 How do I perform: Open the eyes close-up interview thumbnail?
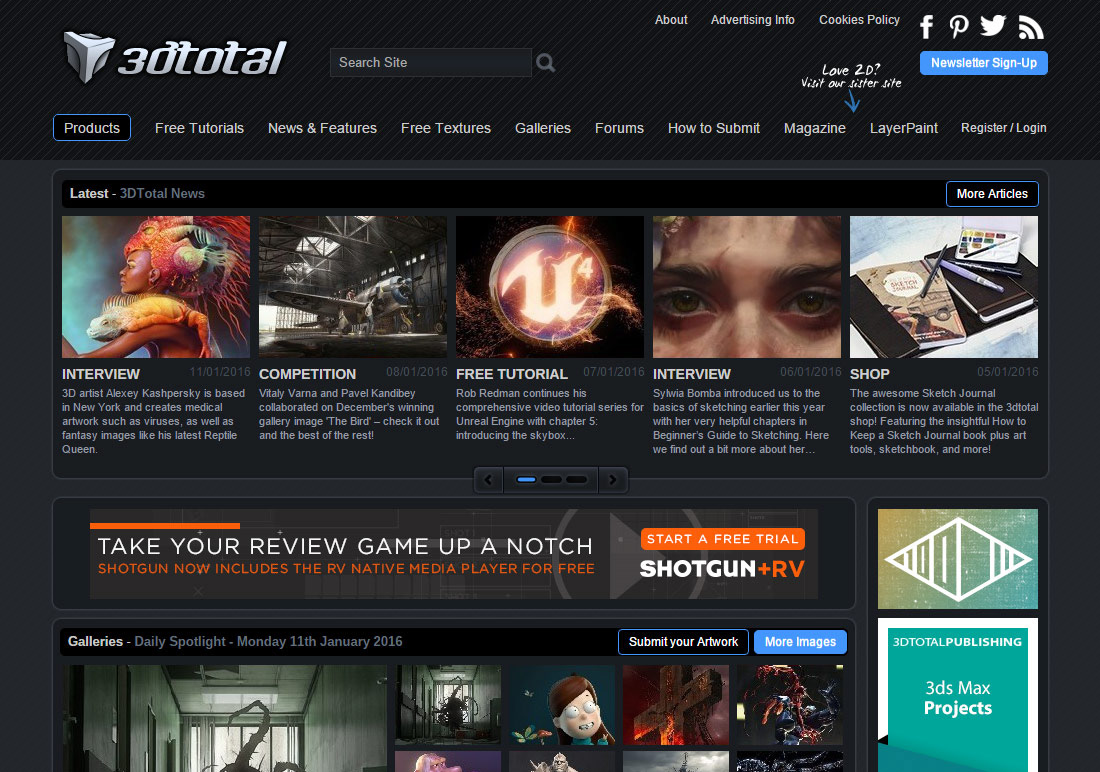point(747,287)
